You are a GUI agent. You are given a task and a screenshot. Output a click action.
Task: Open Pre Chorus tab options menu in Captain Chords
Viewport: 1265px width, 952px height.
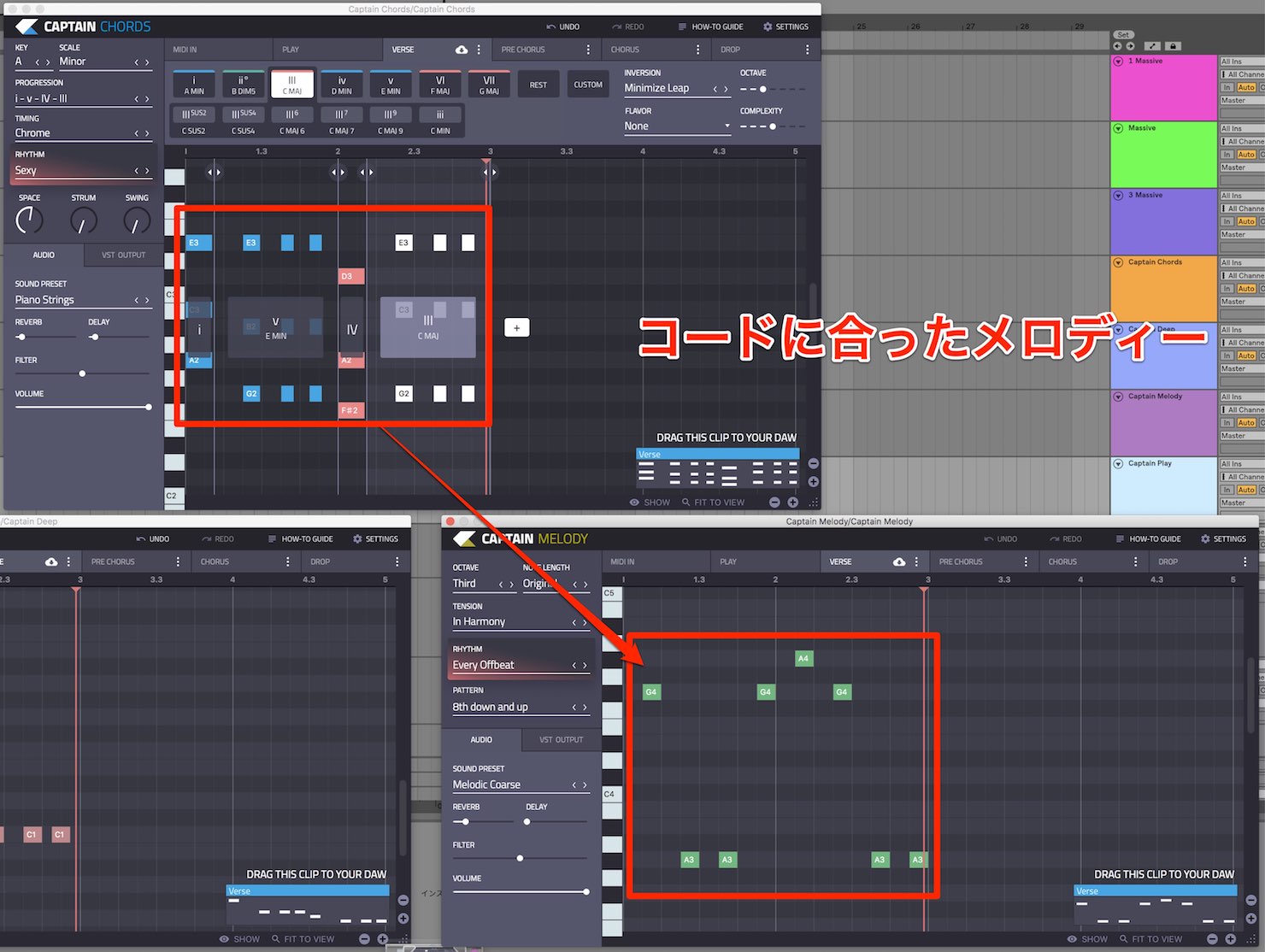pyautogui.click(x=588, y=50)
